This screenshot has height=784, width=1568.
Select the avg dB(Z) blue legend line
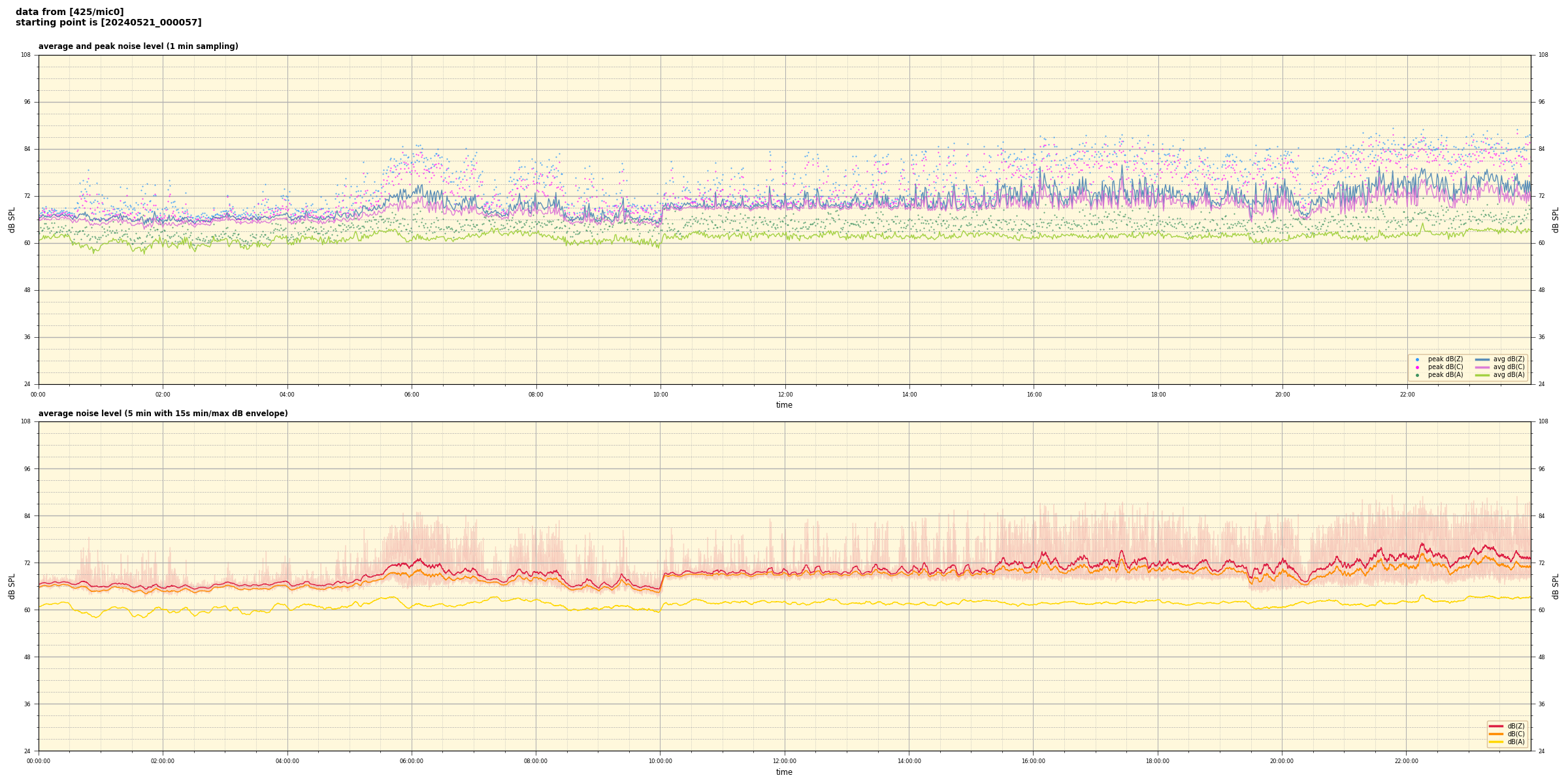pos(1482,359)
